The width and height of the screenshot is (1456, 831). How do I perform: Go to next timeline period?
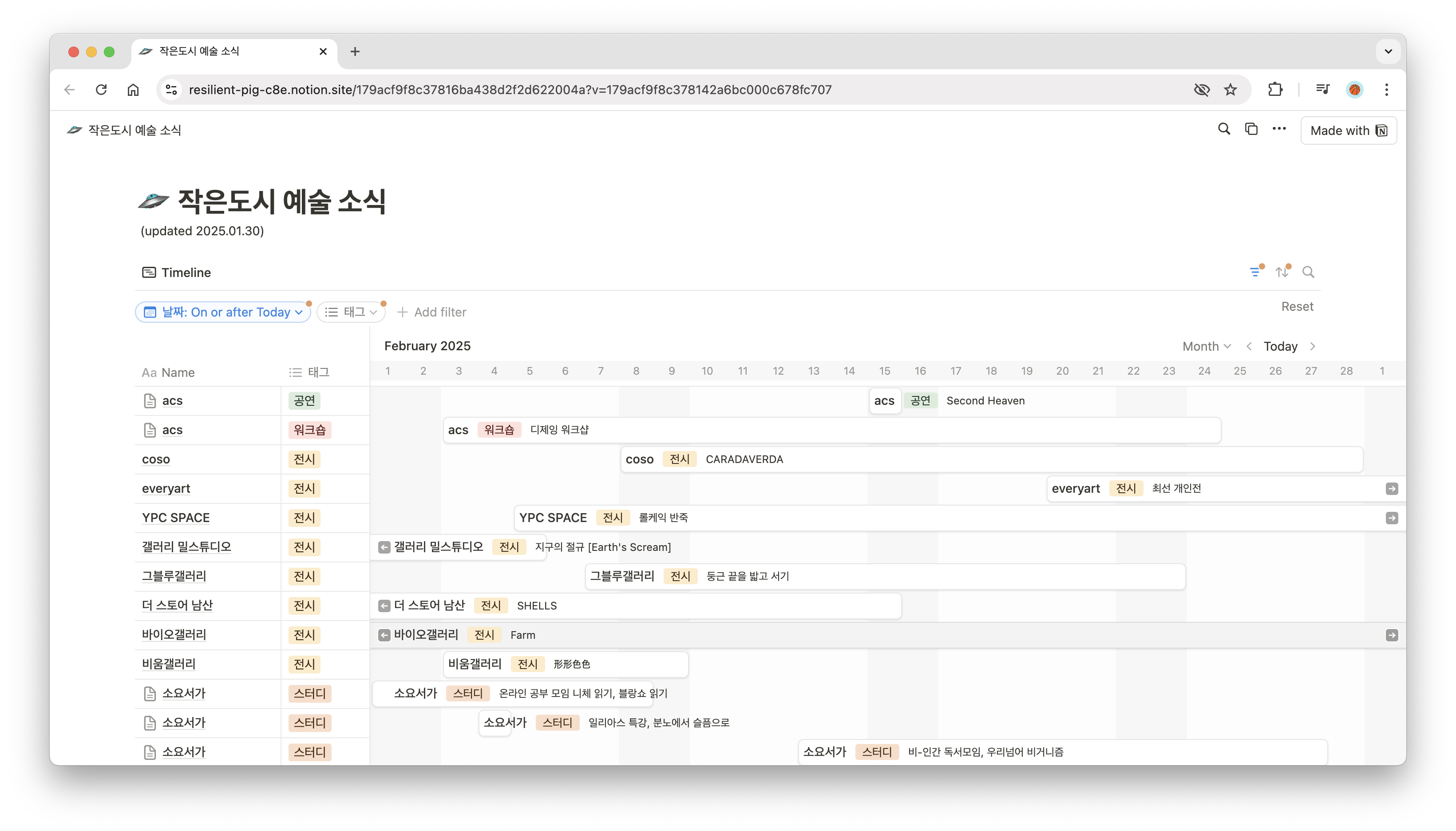click(1313, 346)
